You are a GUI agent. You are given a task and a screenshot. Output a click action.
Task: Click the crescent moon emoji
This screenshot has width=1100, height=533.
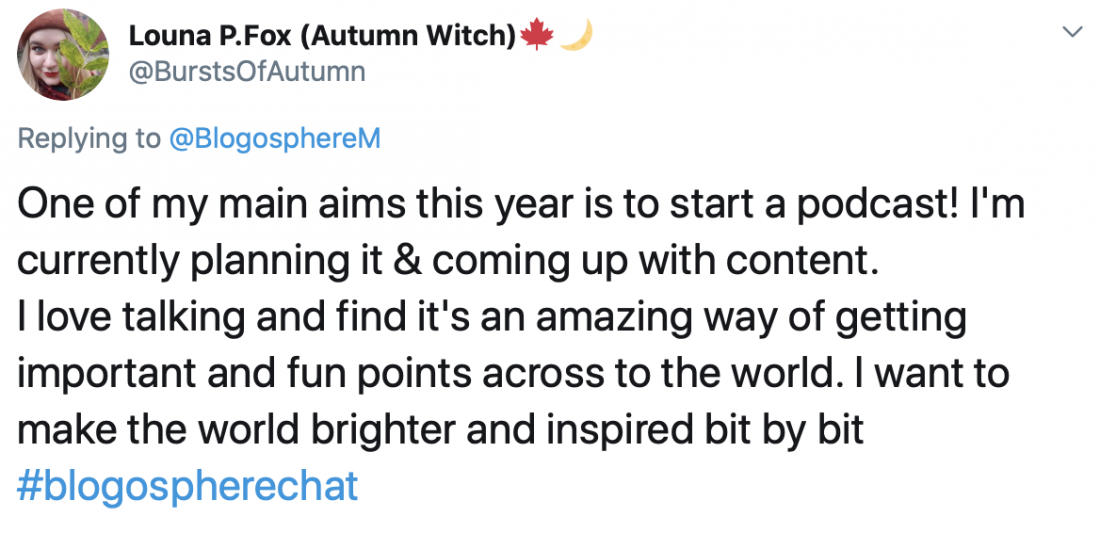(x=574, y=36)
